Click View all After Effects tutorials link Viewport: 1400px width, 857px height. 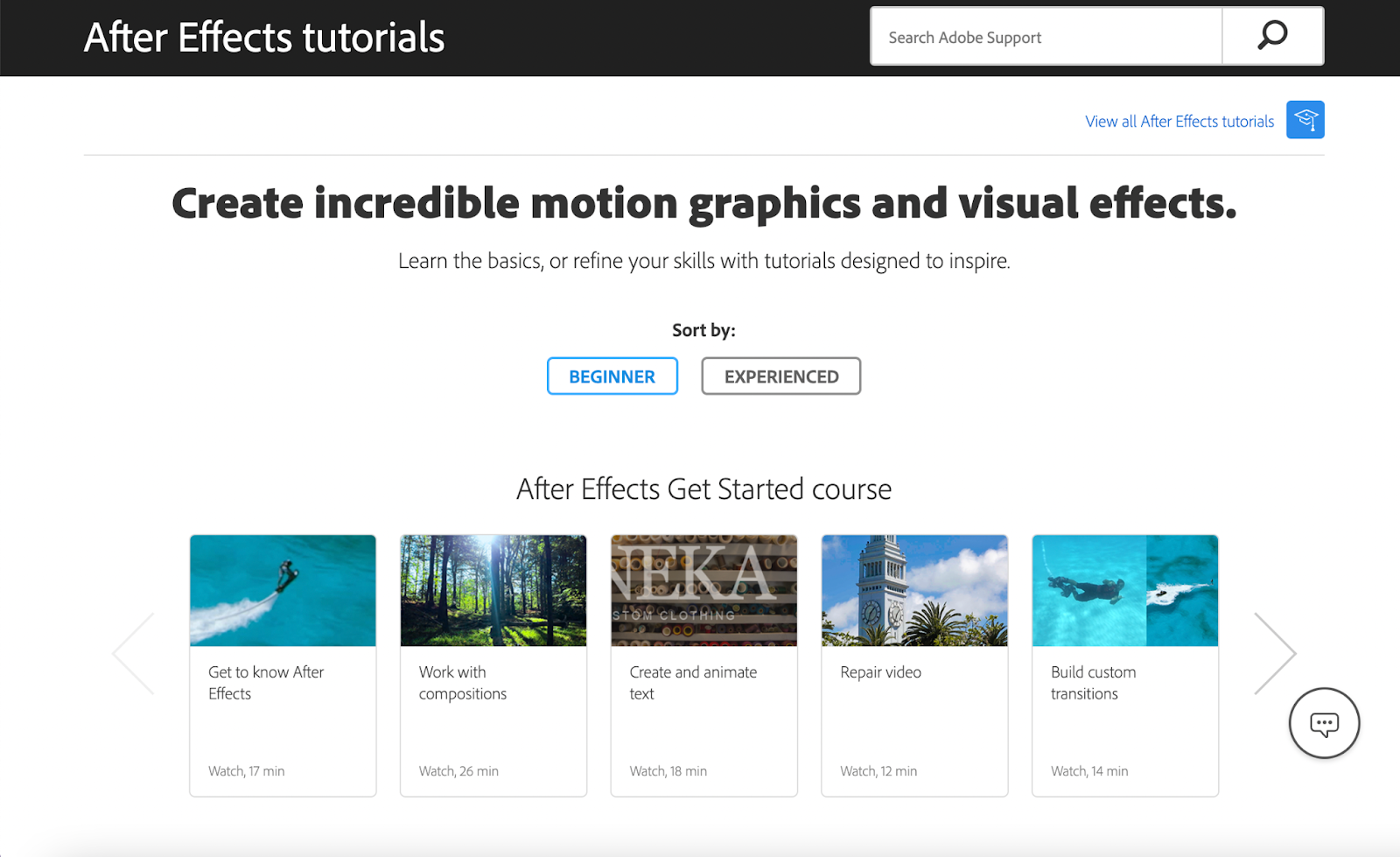(x=1179, y=121)
